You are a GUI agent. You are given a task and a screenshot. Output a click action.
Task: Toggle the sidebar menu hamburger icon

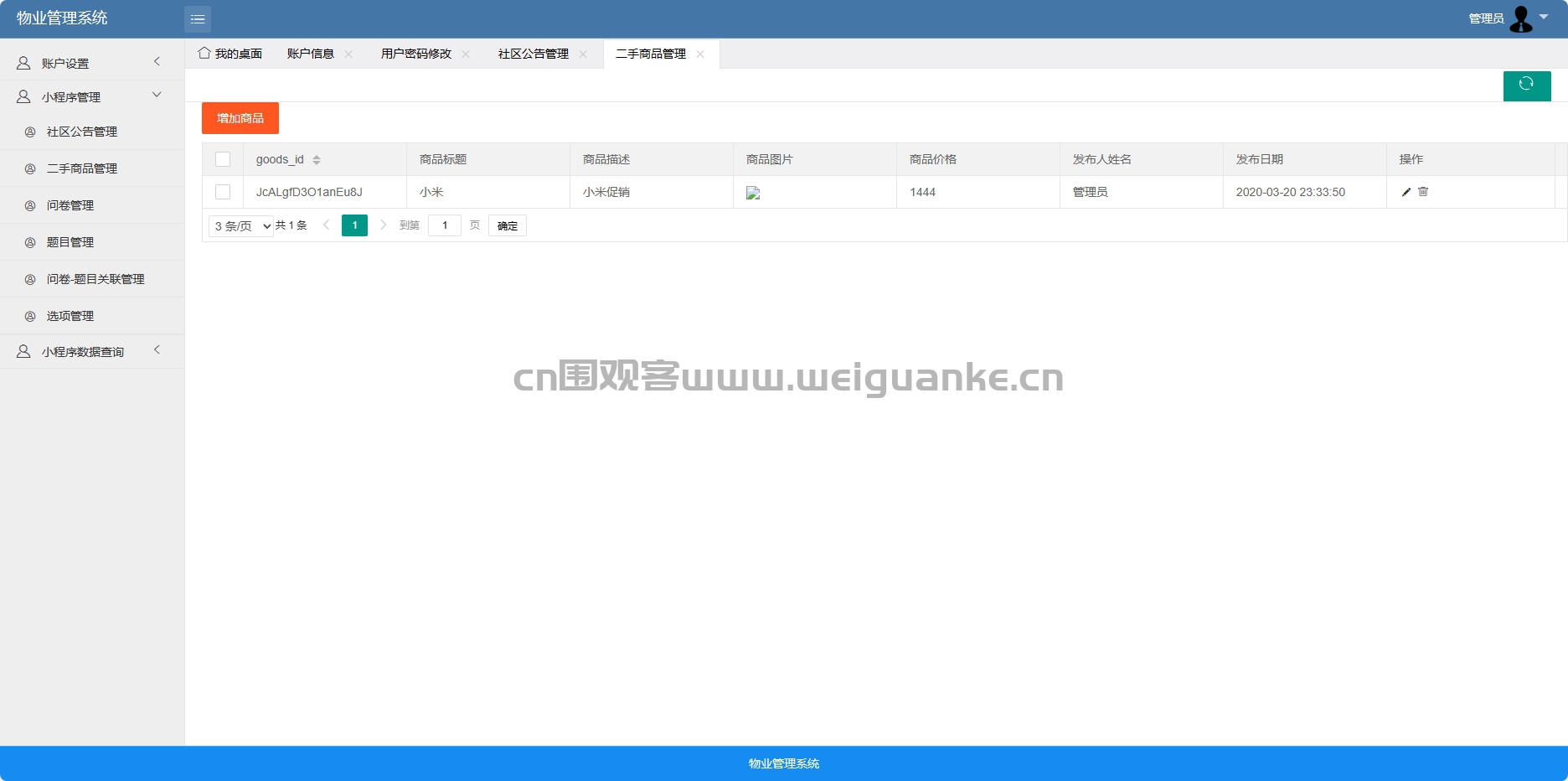tap(198, 18)
